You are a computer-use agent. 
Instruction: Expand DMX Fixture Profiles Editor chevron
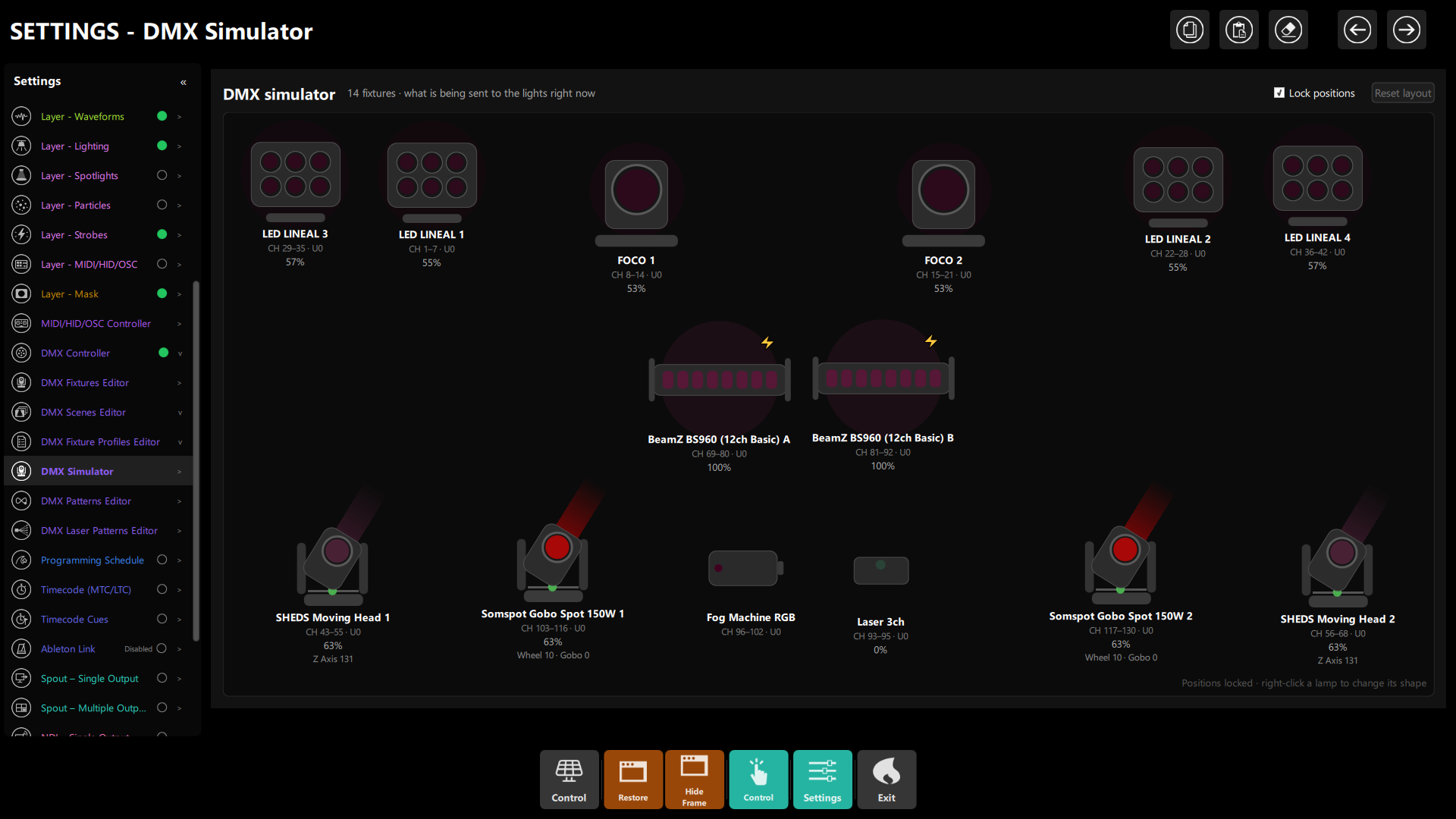180,442
